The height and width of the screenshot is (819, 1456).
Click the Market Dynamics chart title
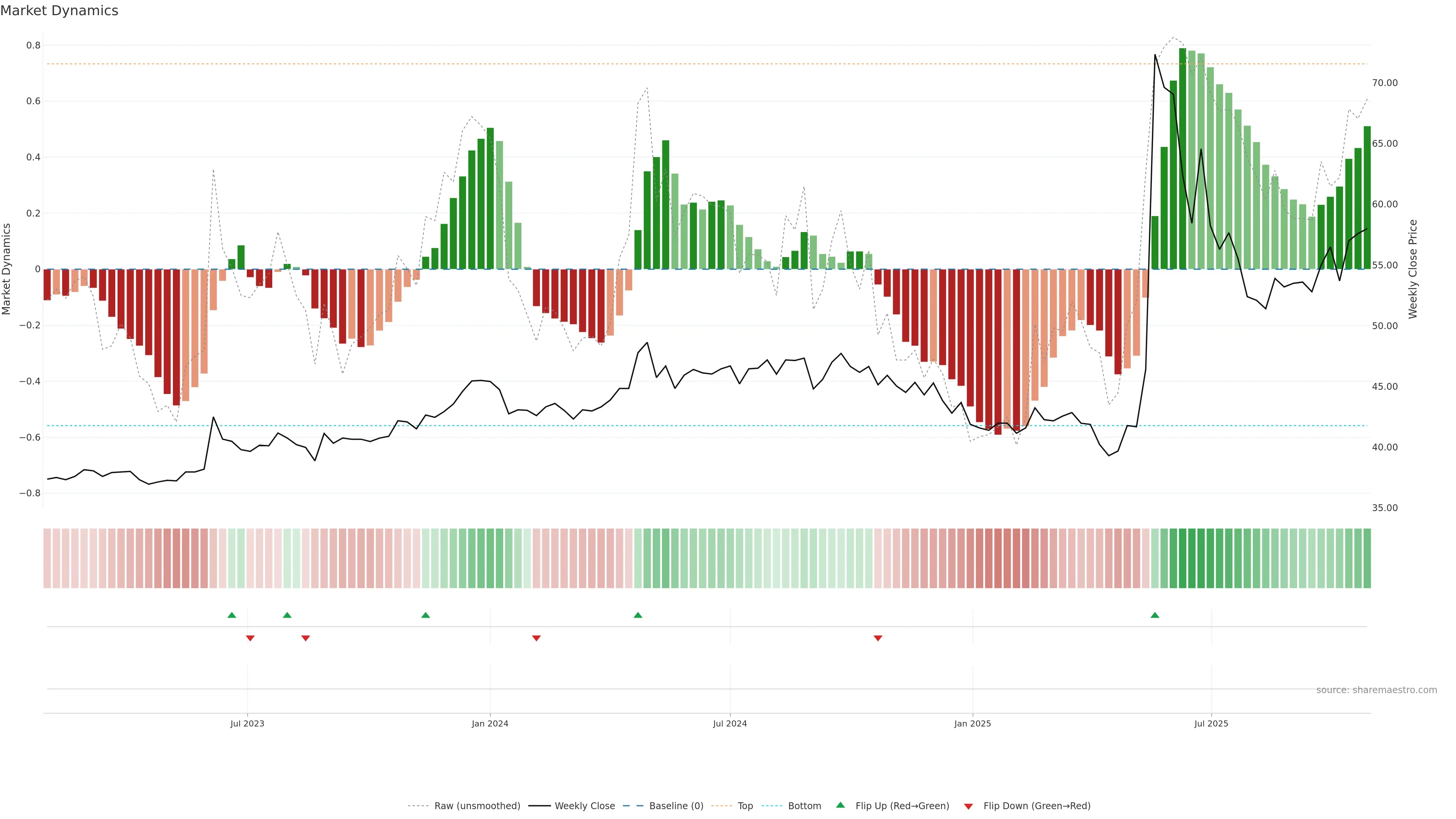[60, 11]
